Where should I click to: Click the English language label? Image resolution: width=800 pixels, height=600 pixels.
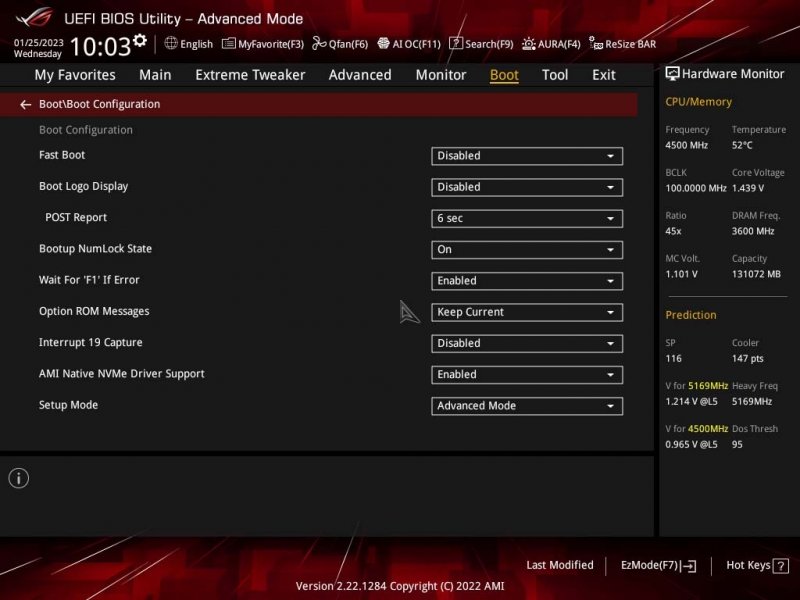(x=196, y=44)
